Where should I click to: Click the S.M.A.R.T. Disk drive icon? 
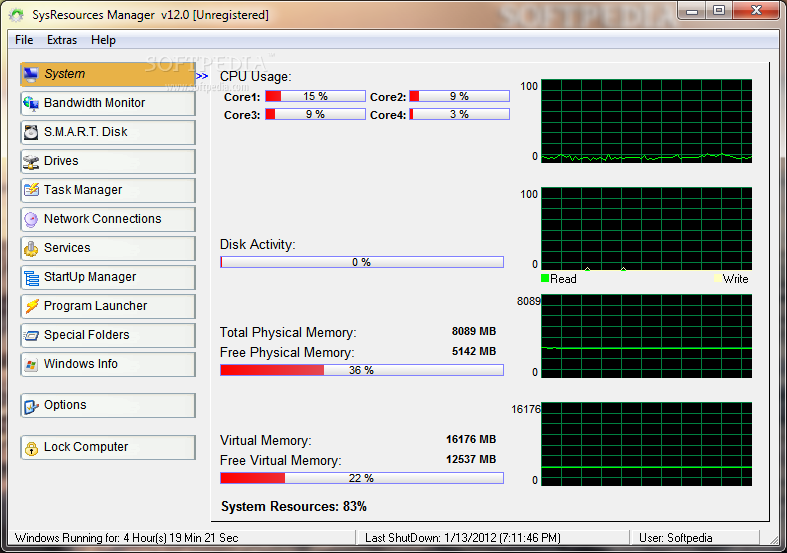tap(31, 132)
